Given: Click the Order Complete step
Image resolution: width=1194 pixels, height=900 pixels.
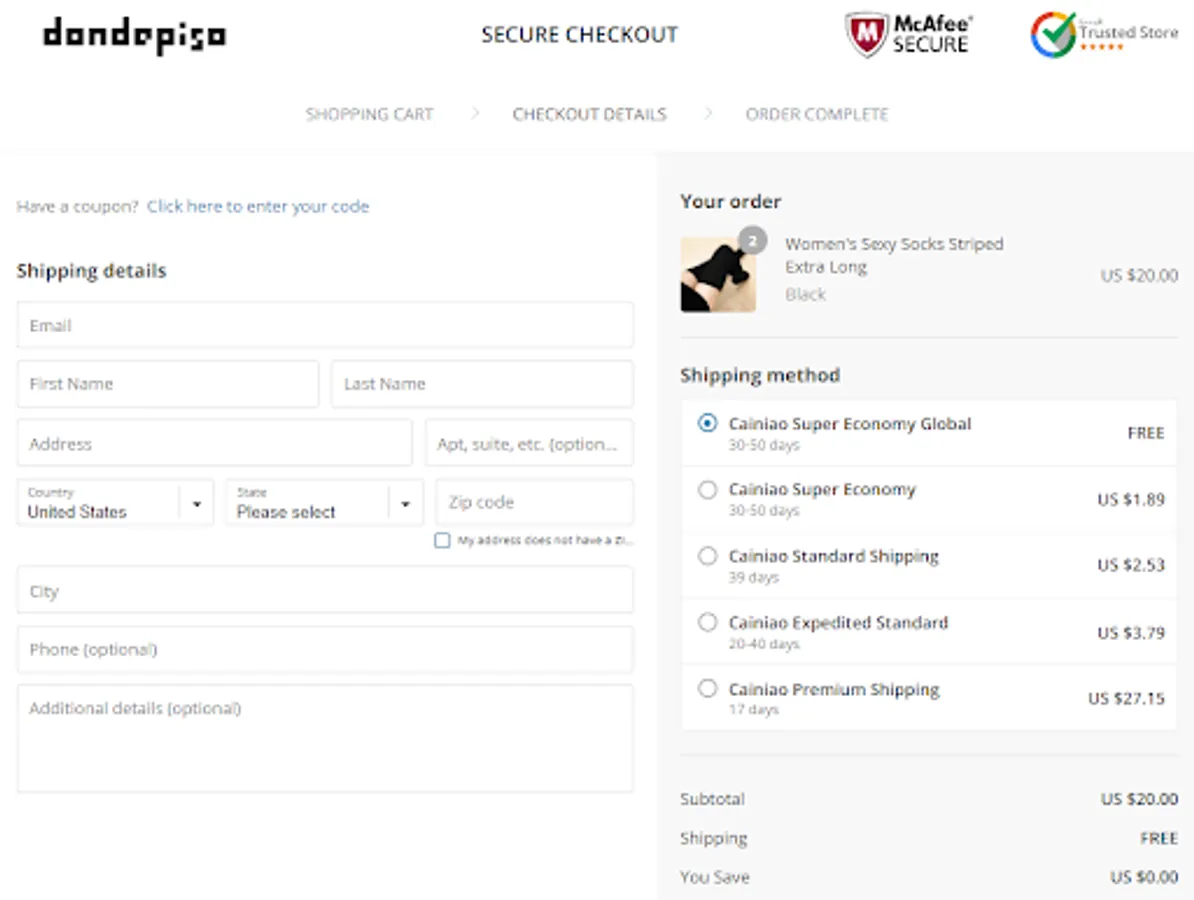Looking at the screenshot, I should (x=816, y=114).
